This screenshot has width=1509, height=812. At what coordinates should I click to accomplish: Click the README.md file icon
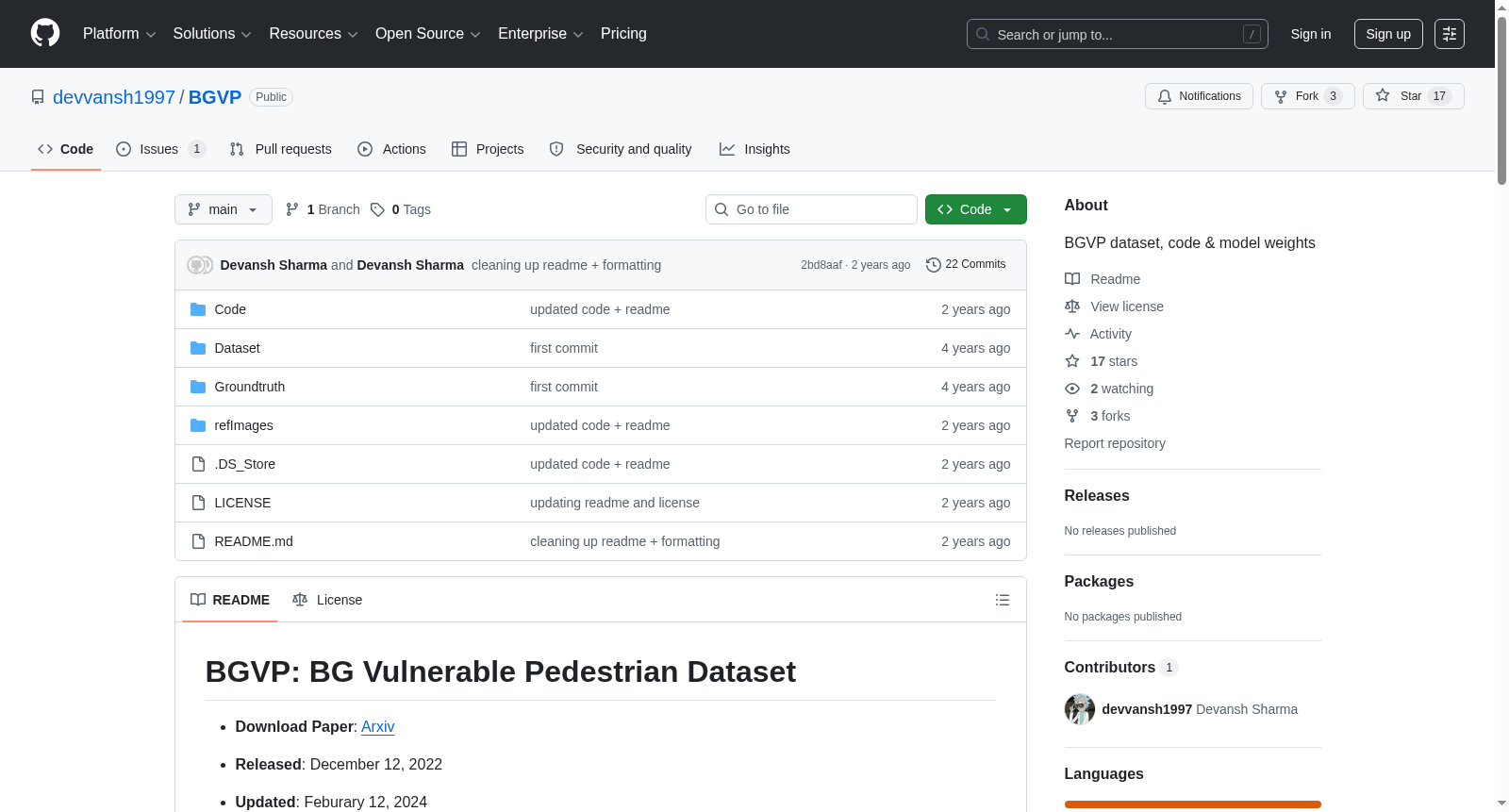pos(198,541)
